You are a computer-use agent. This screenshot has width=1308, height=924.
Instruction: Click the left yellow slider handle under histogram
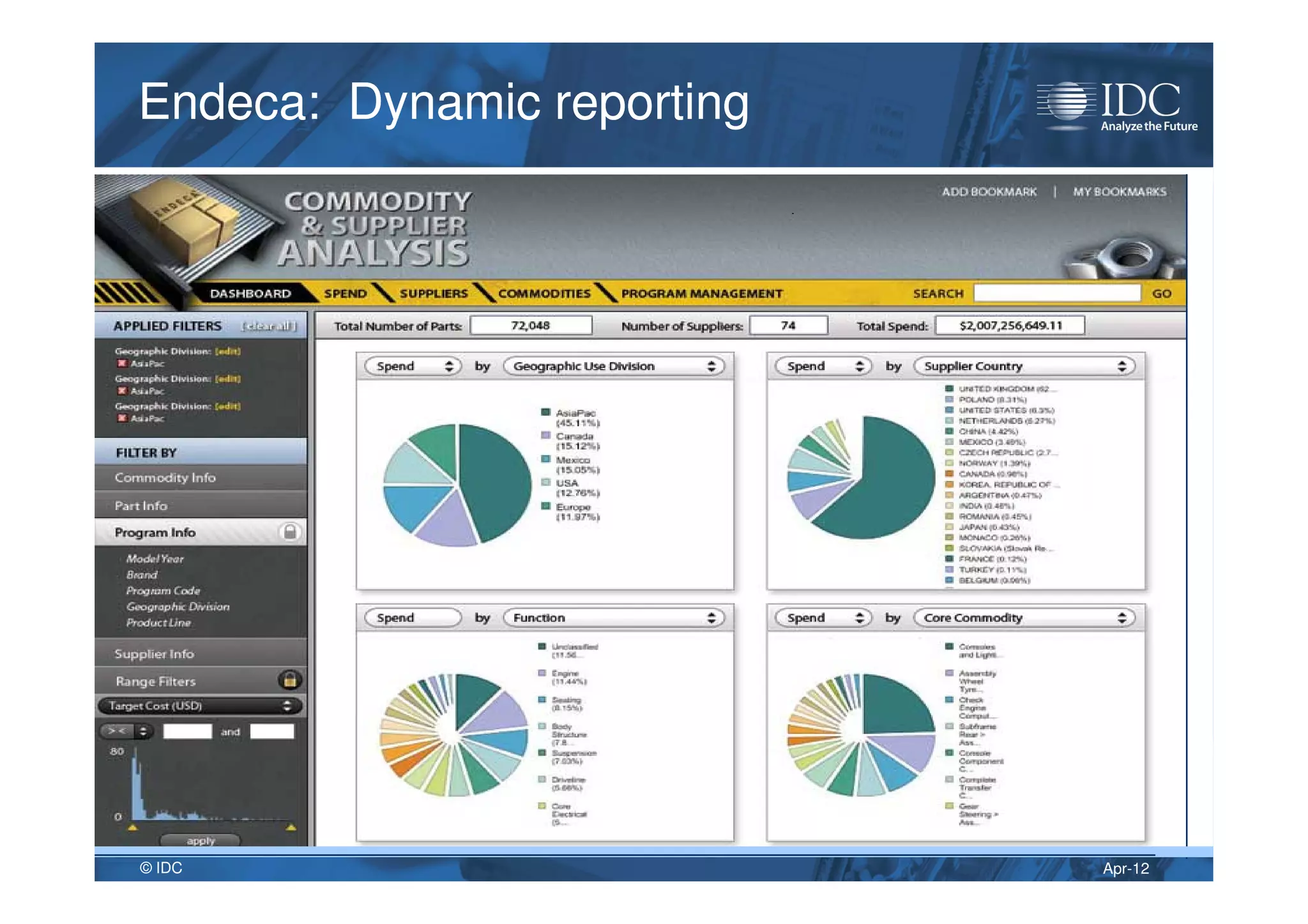(x=132, y=827)
